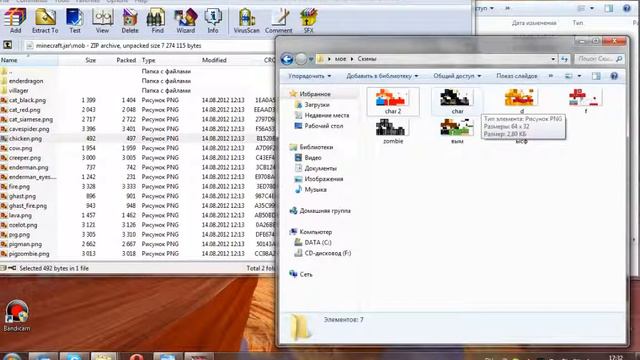Open the Документы library
The height and width of the screenshot is (360, 640).
point(320,168)
